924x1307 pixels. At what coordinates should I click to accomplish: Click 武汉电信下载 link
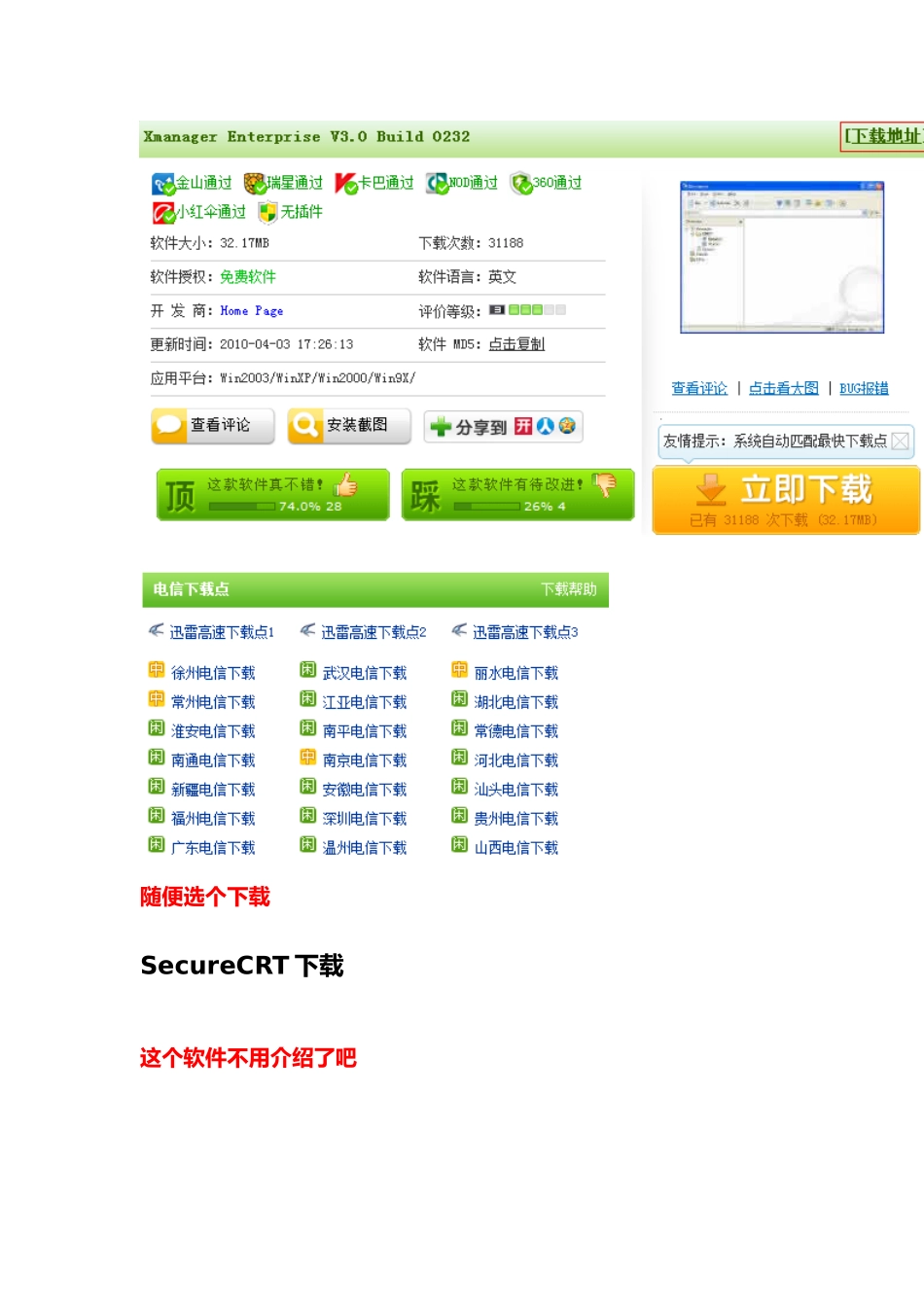point(365,673)
